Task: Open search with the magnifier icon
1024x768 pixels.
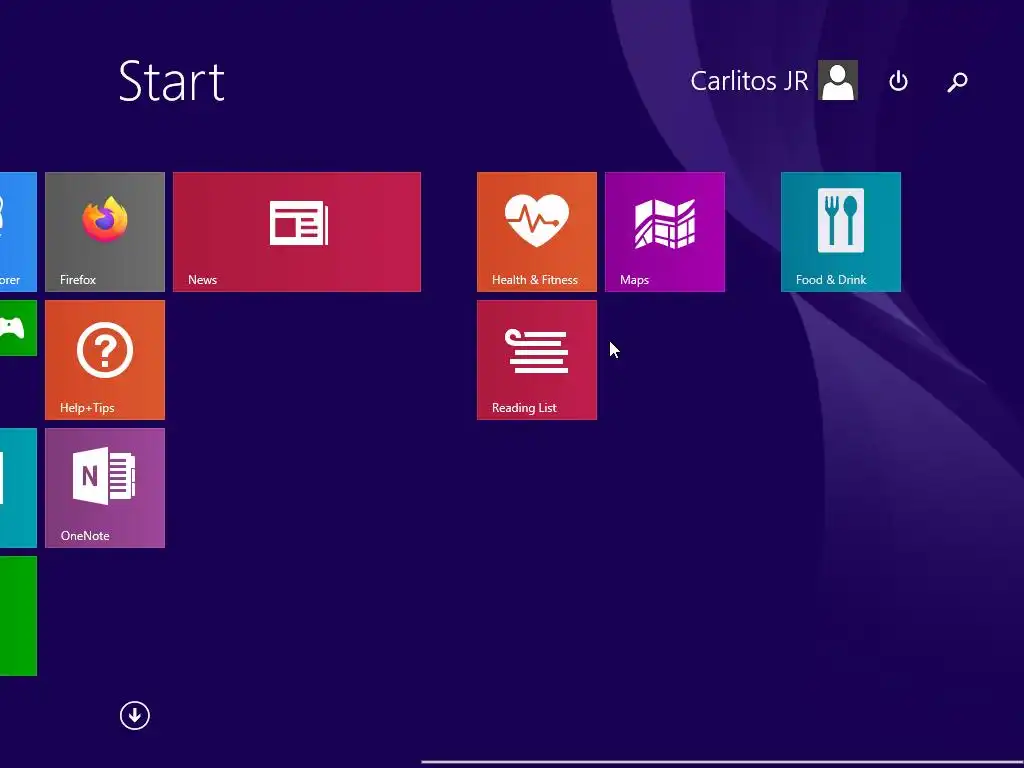Action: click(957, 82)
